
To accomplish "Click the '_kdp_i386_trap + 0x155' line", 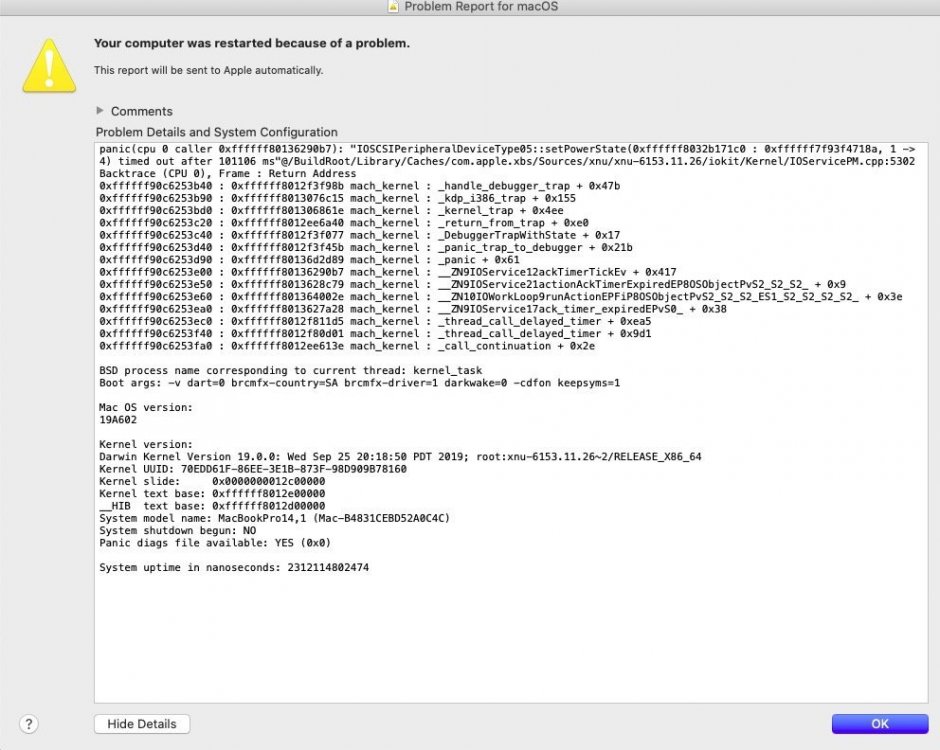I will click(x=338, y=198).
